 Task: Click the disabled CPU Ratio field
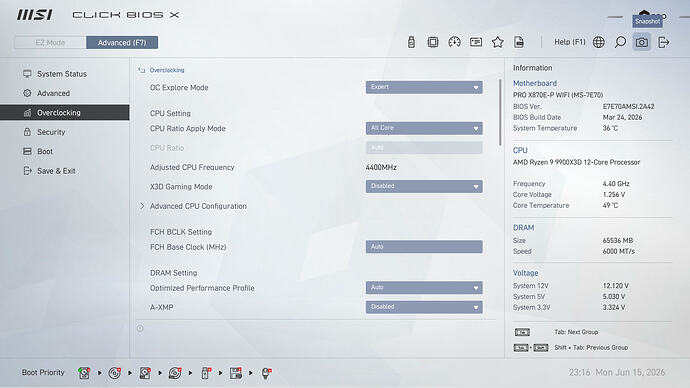click(424, 147)
